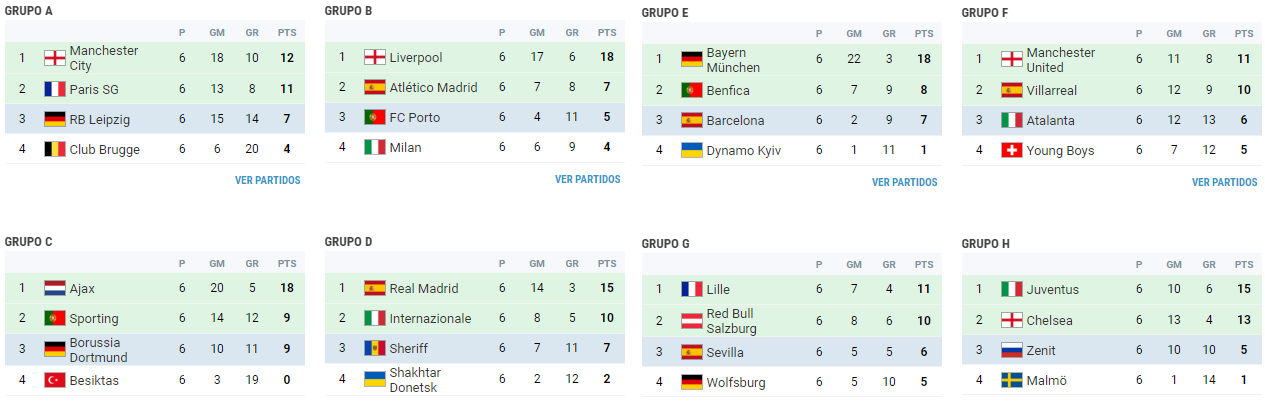The width and height of the screenshot is (1265, 401).
Task: Click the Austria flag beside Red Bull Salzburg
Action: (x=692, y=321)
